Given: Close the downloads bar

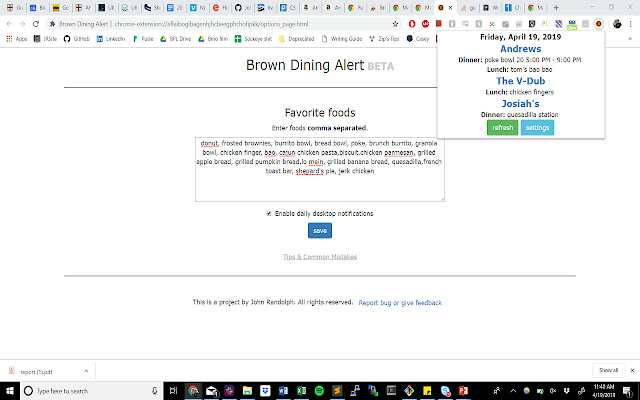Looking at the screenshot, I should click(x=632, y=371).
